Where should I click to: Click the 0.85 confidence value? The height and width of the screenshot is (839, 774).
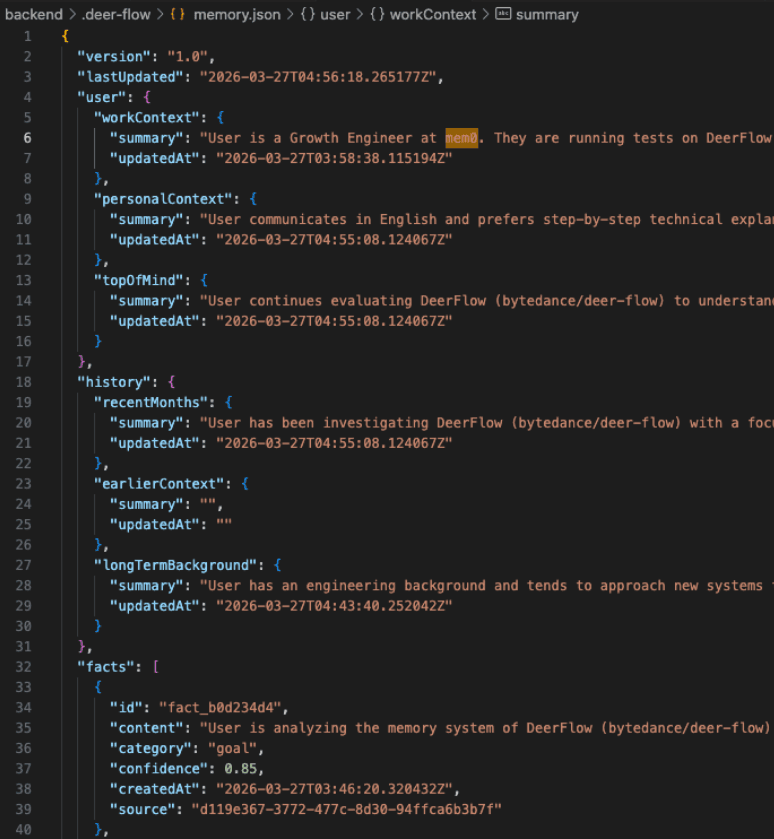click(x=240, y=768)
